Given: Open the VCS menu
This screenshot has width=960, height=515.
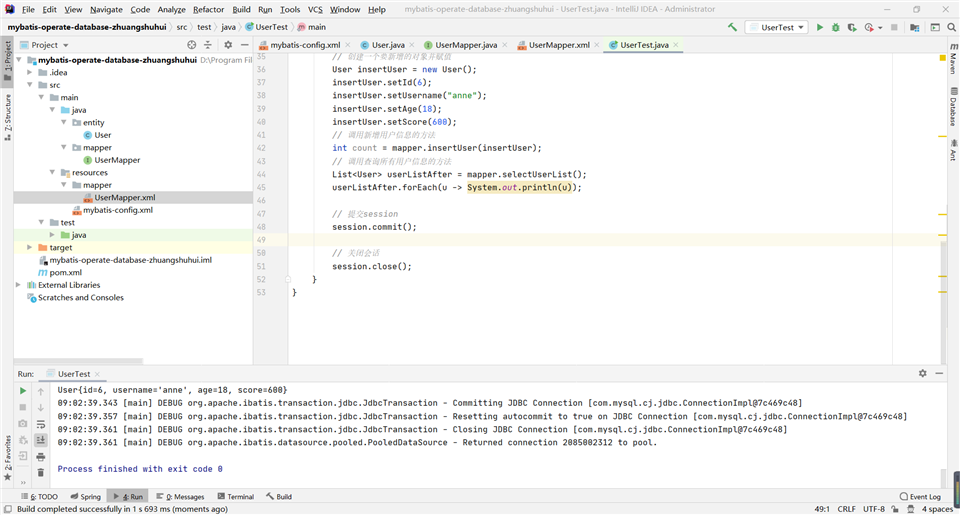Looking at the screenshot, I should (x=315, y=9).
